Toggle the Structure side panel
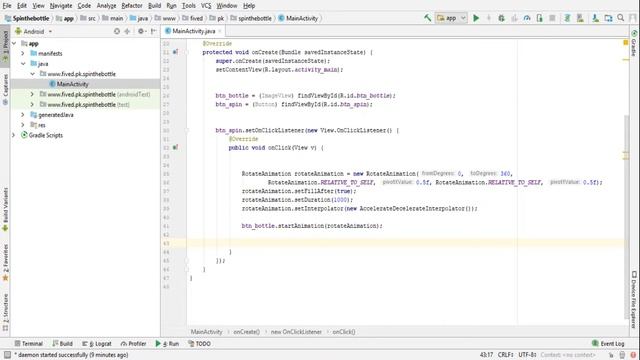The width and height of the screenshot is (640, 360). (x=5, y=312)
